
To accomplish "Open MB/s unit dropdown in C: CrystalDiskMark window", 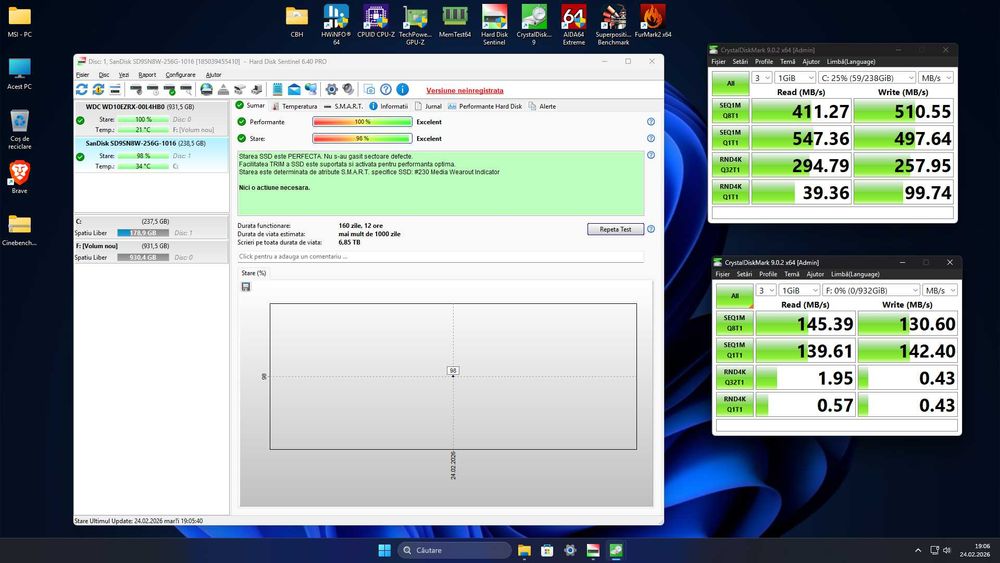I will pos(936,78).
